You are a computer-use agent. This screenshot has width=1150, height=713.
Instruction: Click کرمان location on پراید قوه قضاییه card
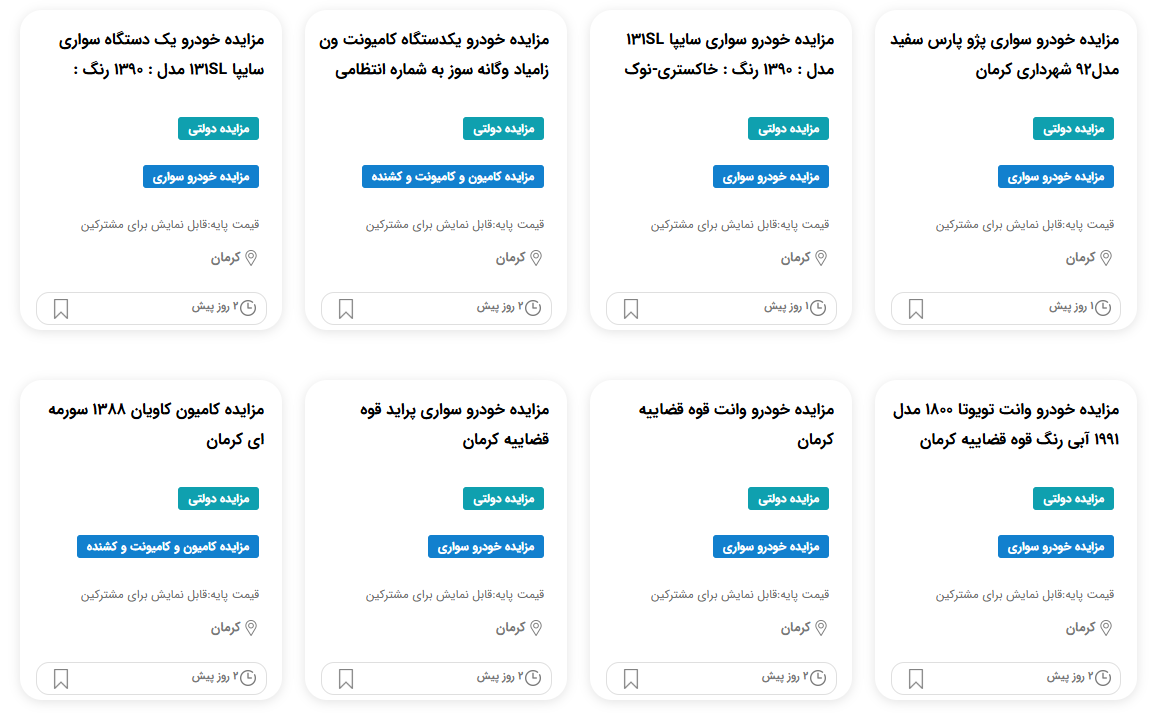pos(510,627)
